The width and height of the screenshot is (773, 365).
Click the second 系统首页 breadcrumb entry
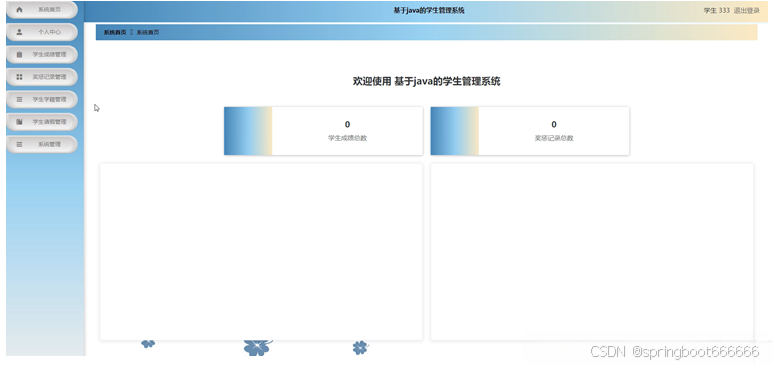point(148,33)
